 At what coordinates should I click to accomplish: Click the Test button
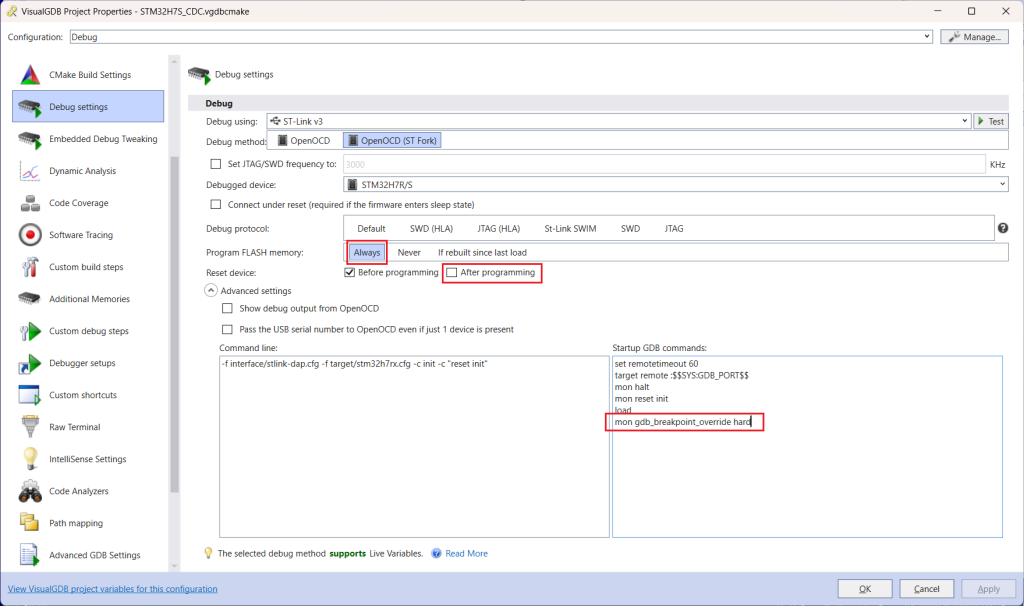(991, 121)
